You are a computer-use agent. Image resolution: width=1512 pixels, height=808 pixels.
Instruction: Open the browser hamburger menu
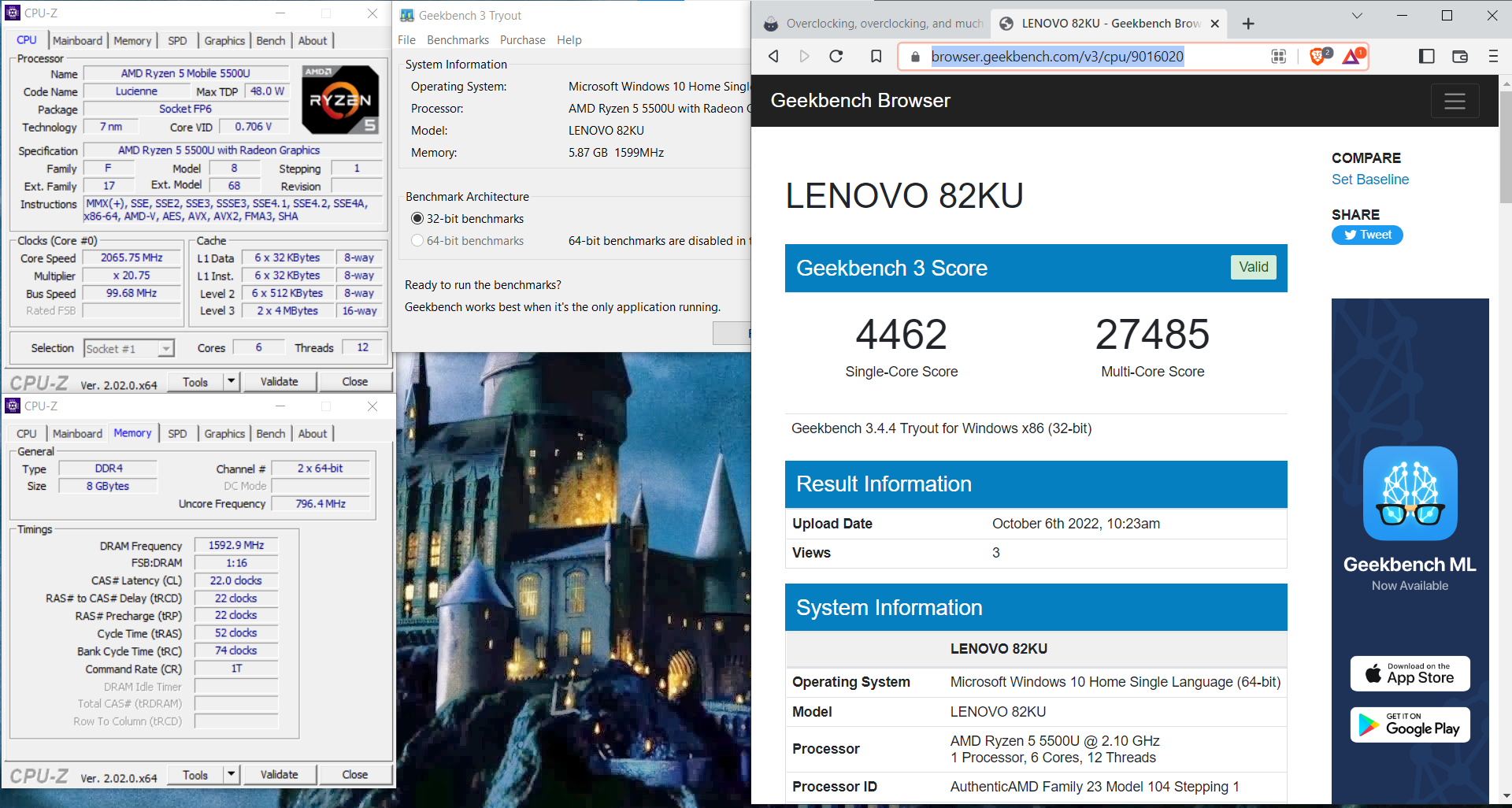[x=1493, y=56]
